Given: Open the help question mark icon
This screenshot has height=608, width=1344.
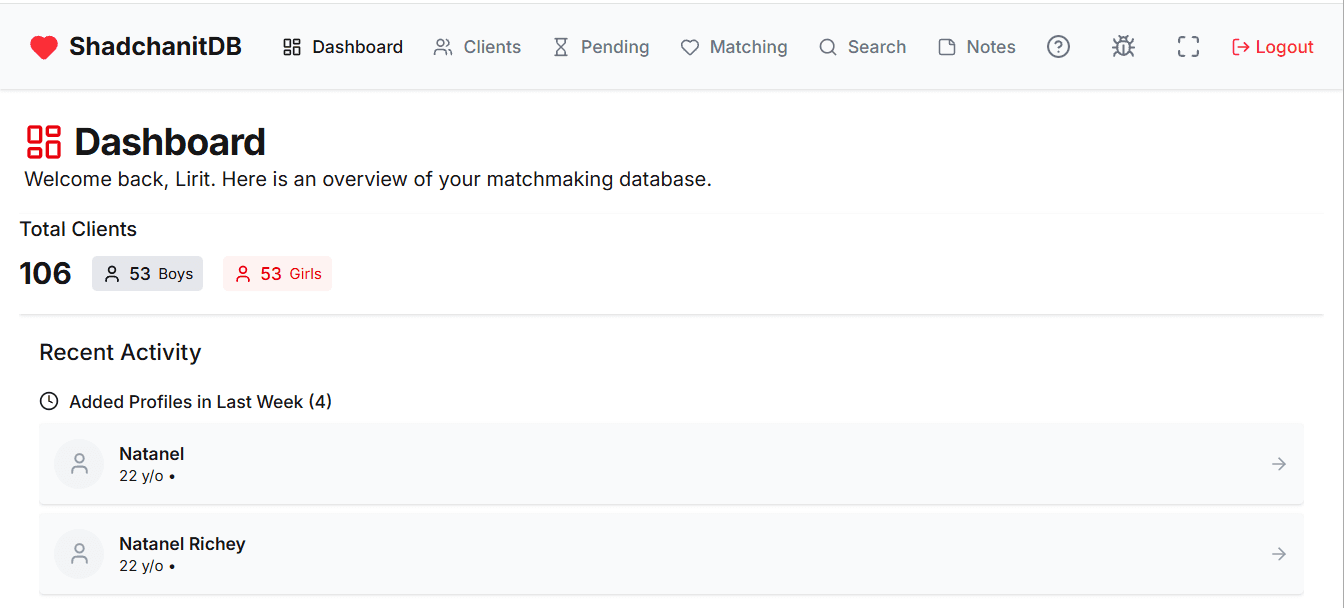Looking at the screenshot, I should tap(1058, 46).
